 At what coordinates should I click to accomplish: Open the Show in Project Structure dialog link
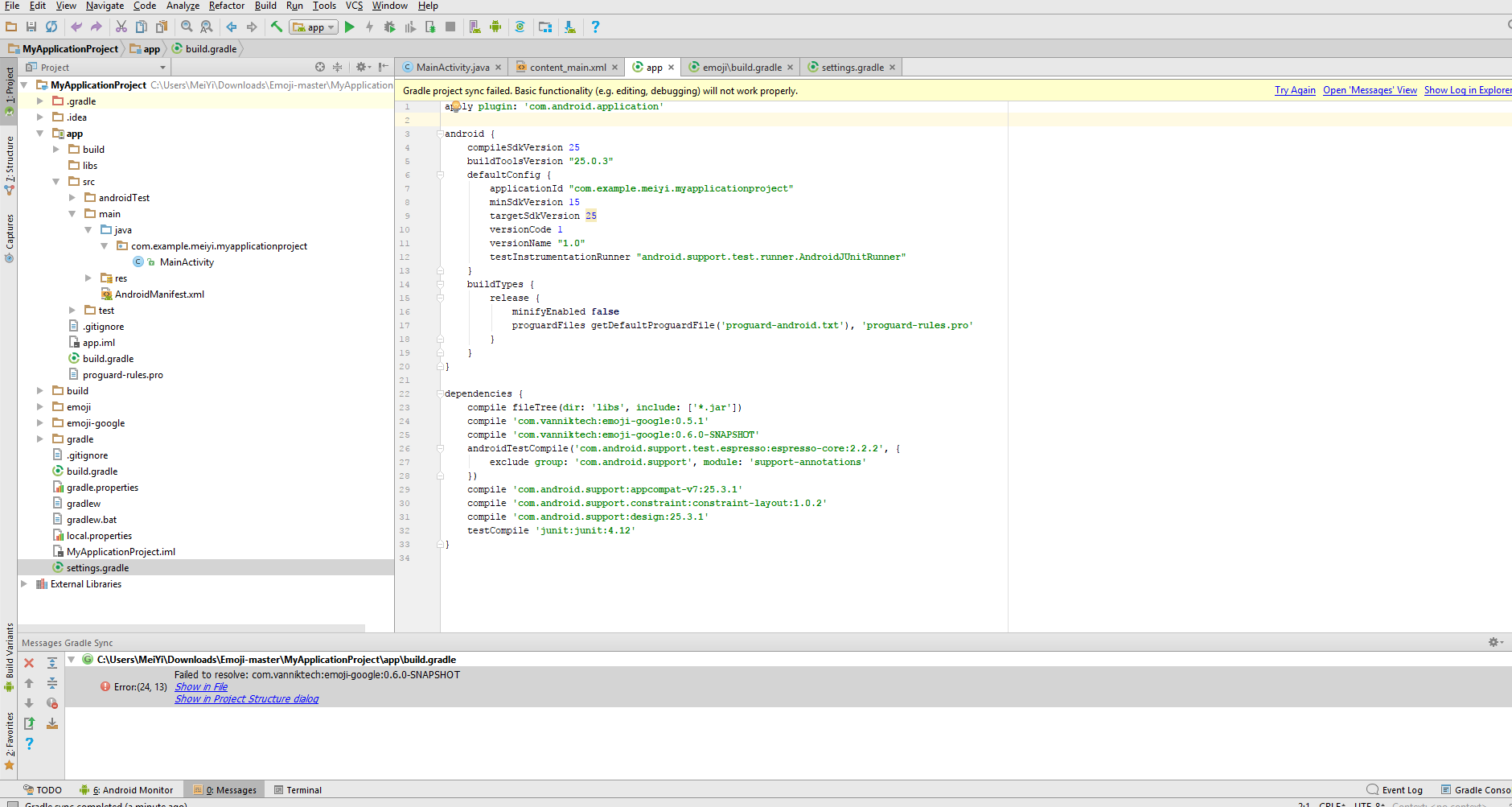[x=246, y=698]
